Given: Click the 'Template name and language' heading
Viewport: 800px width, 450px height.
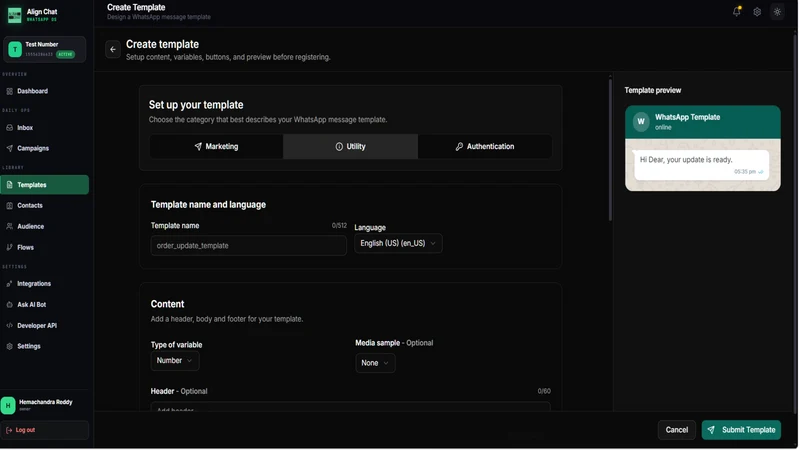Looking at the screenshot, I should pos(208,205).
